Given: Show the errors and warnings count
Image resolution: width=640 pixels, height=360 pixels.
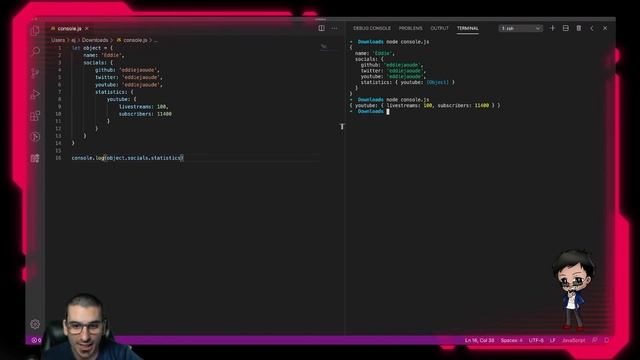Looking at the screenshot, I should tap(36, 340).
